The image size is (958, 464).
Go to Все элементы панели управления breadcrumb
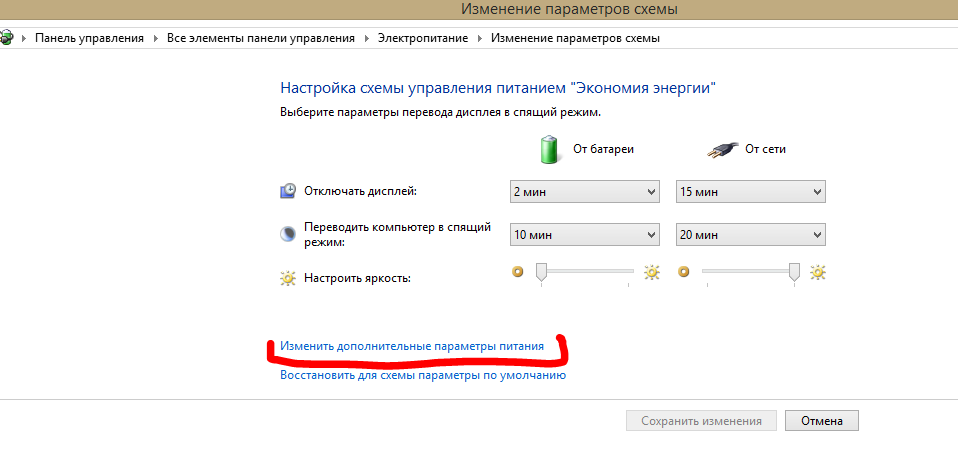coord(261,38)
